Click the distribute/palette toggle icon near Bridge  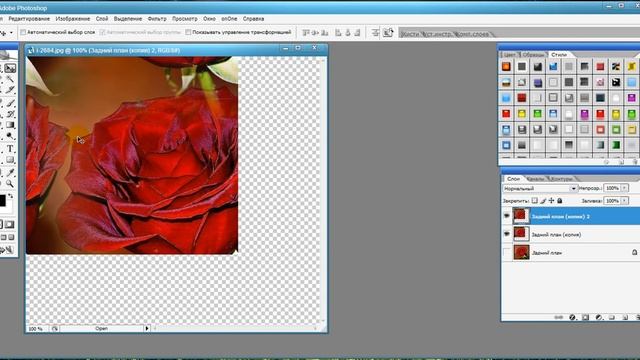point(375,33)
